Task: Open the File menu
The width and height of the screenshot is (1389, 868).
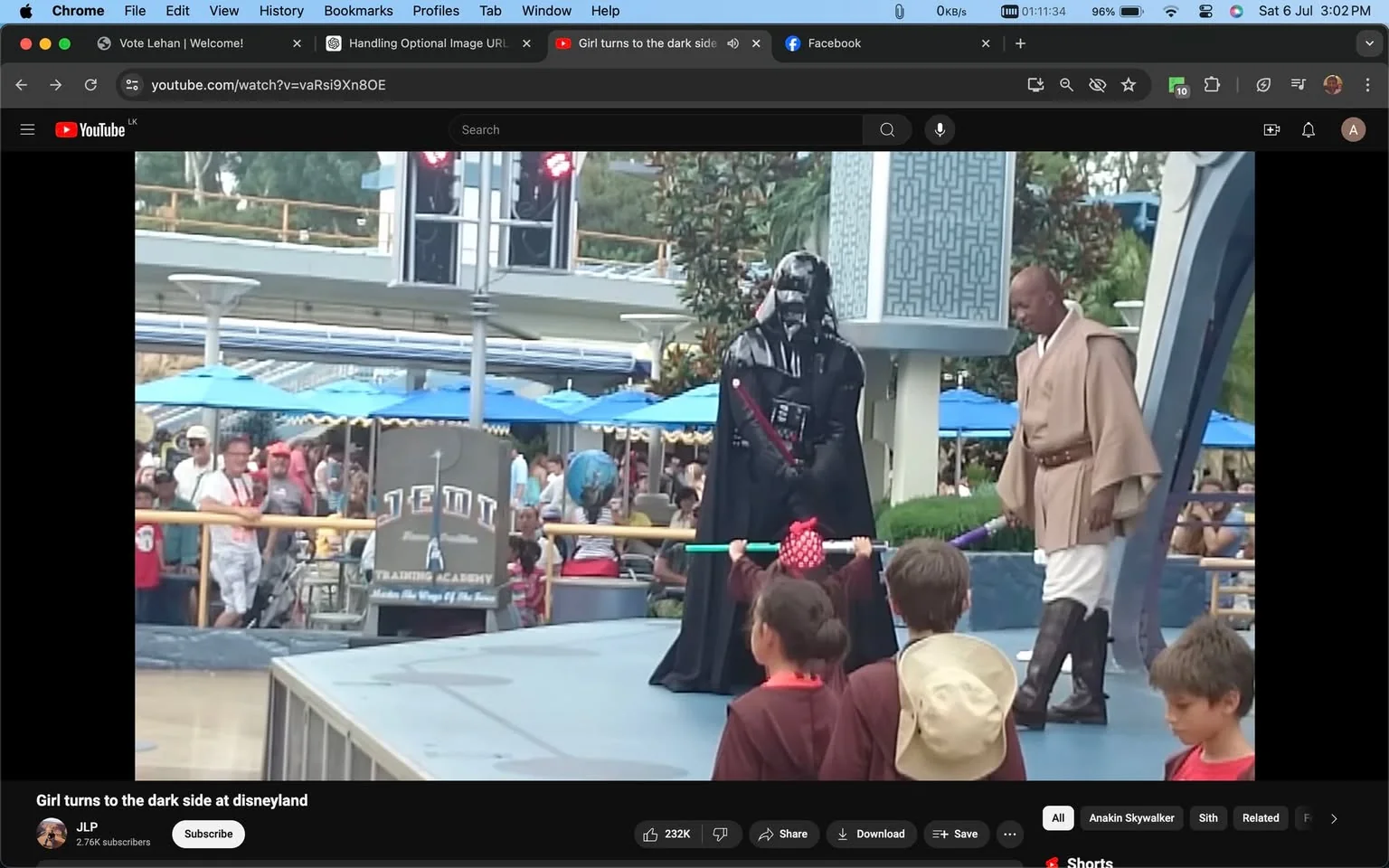Action: pos(135,11)
